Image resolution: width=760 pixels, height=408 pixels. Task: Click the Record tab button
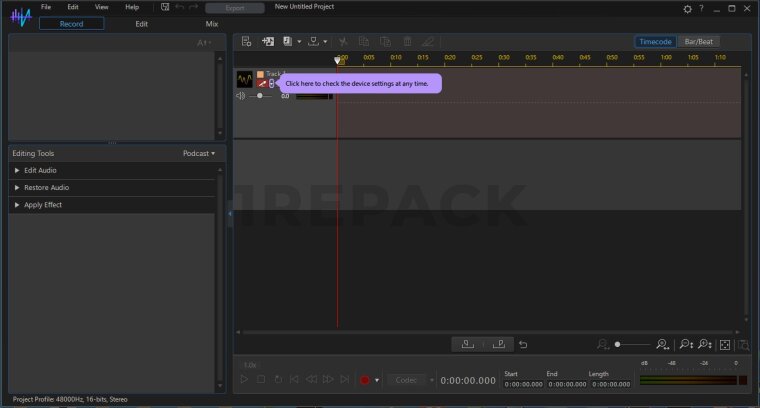[71, 23]
